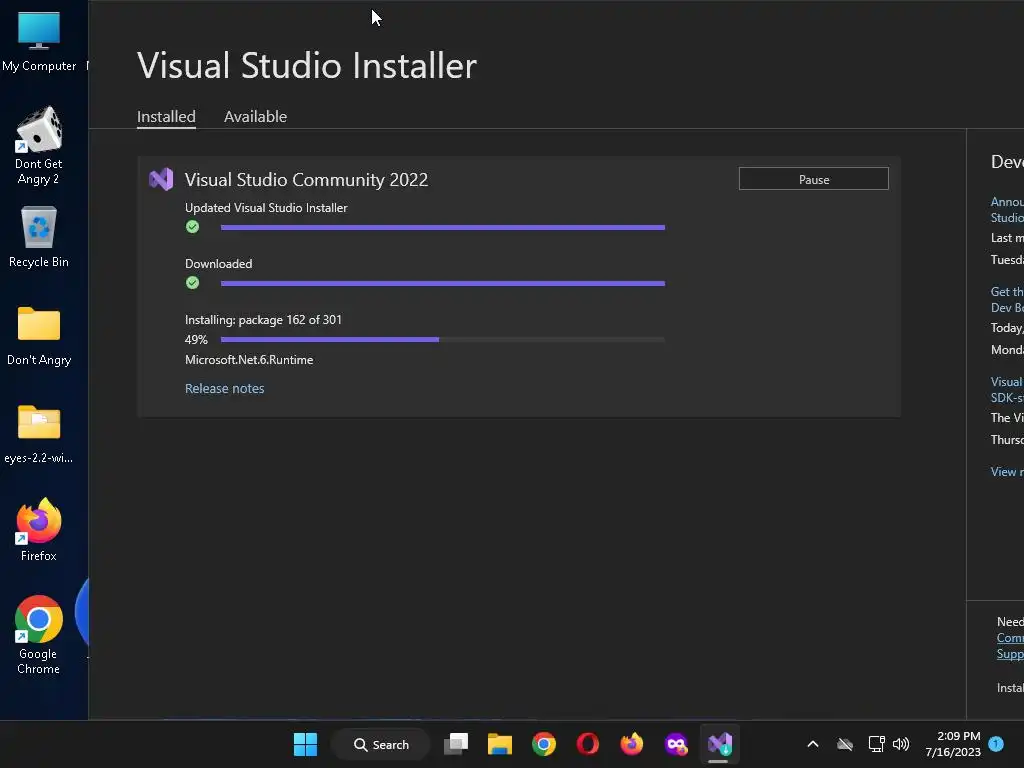Pause the Visual Studio installation
Image resolution: width=1024 pixels, height=768 pixels.
pyautogui.click(x=813, y=179)
